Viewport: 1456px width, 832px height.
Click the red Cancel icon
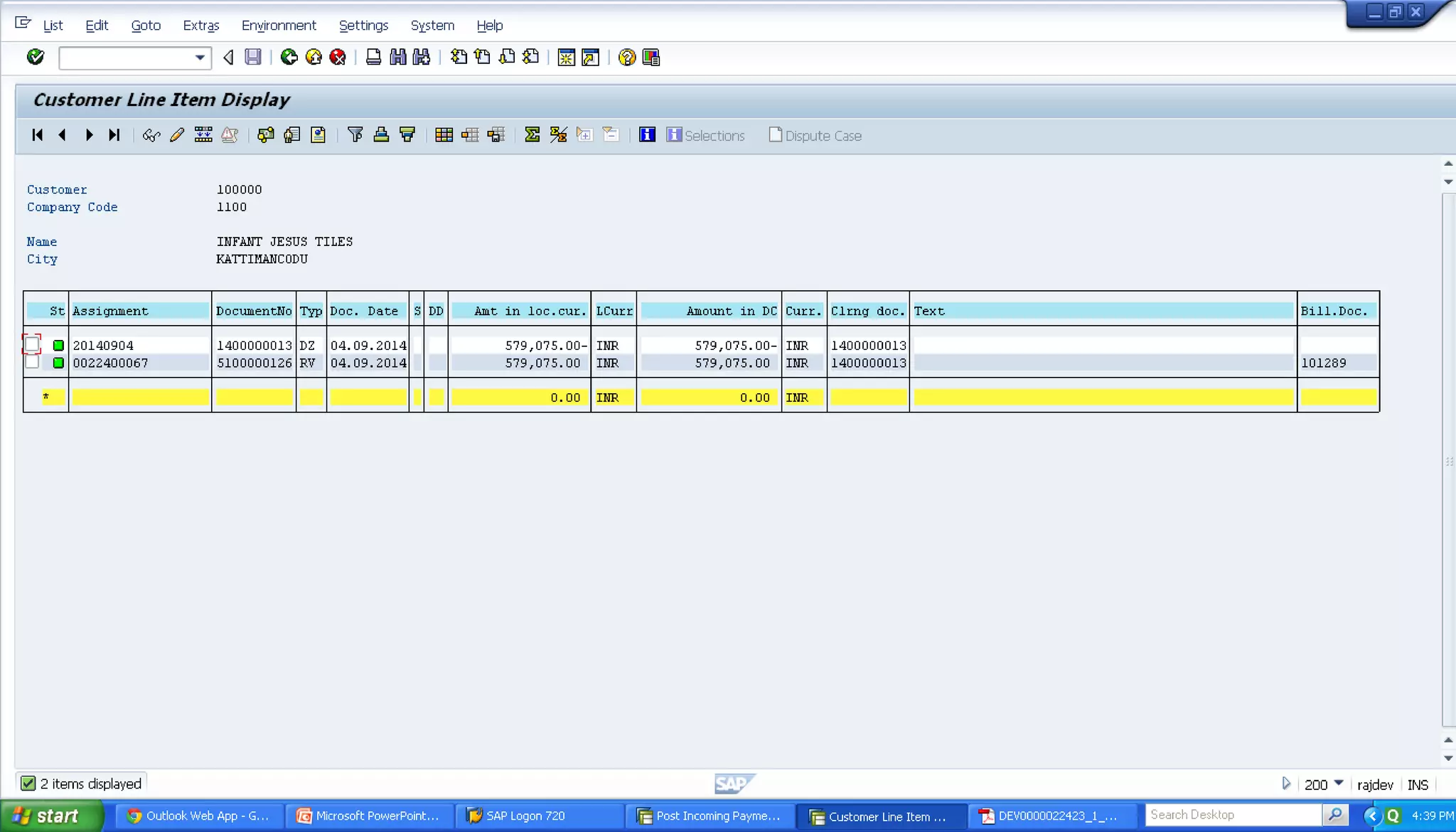(x=338, y=57)
